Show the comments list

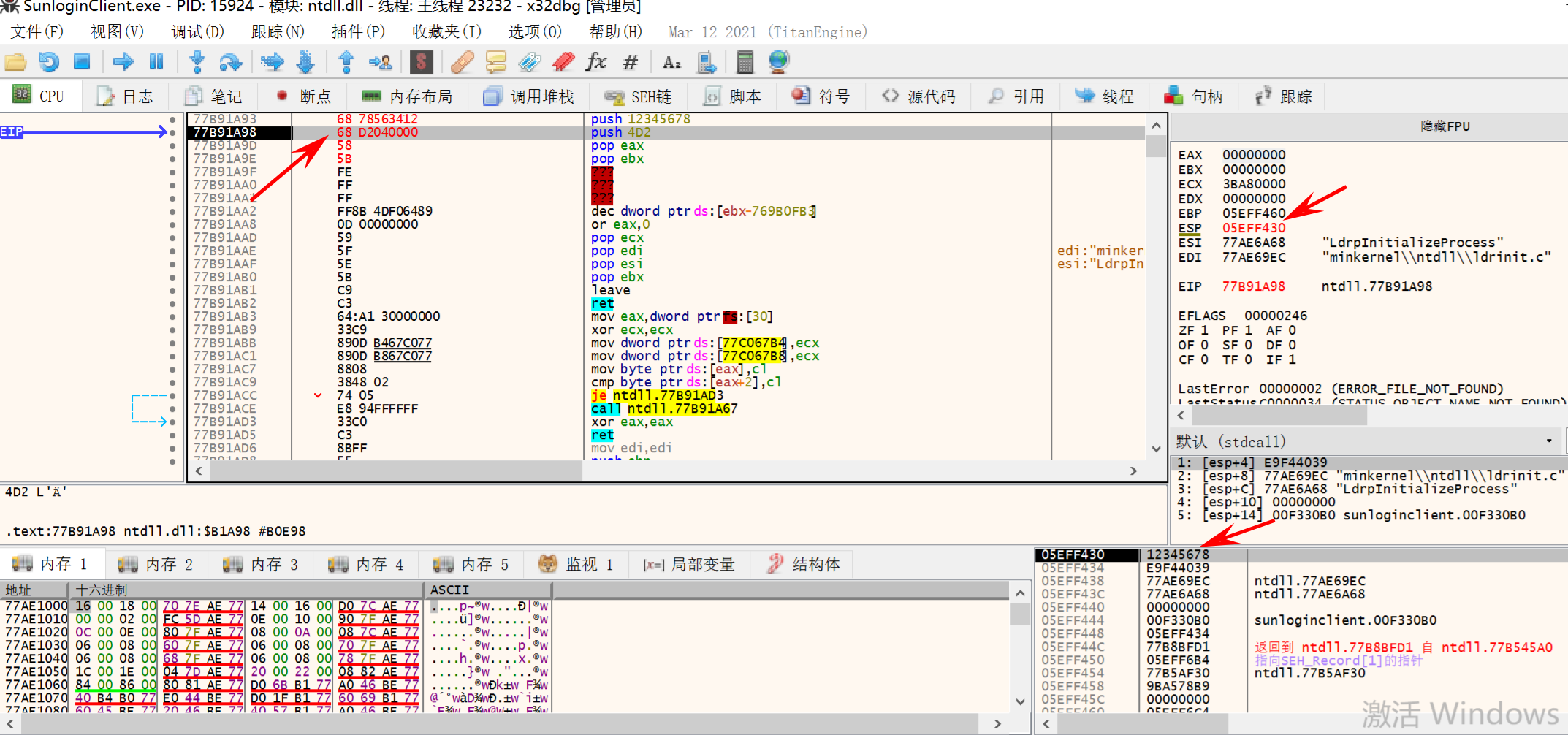496,63
